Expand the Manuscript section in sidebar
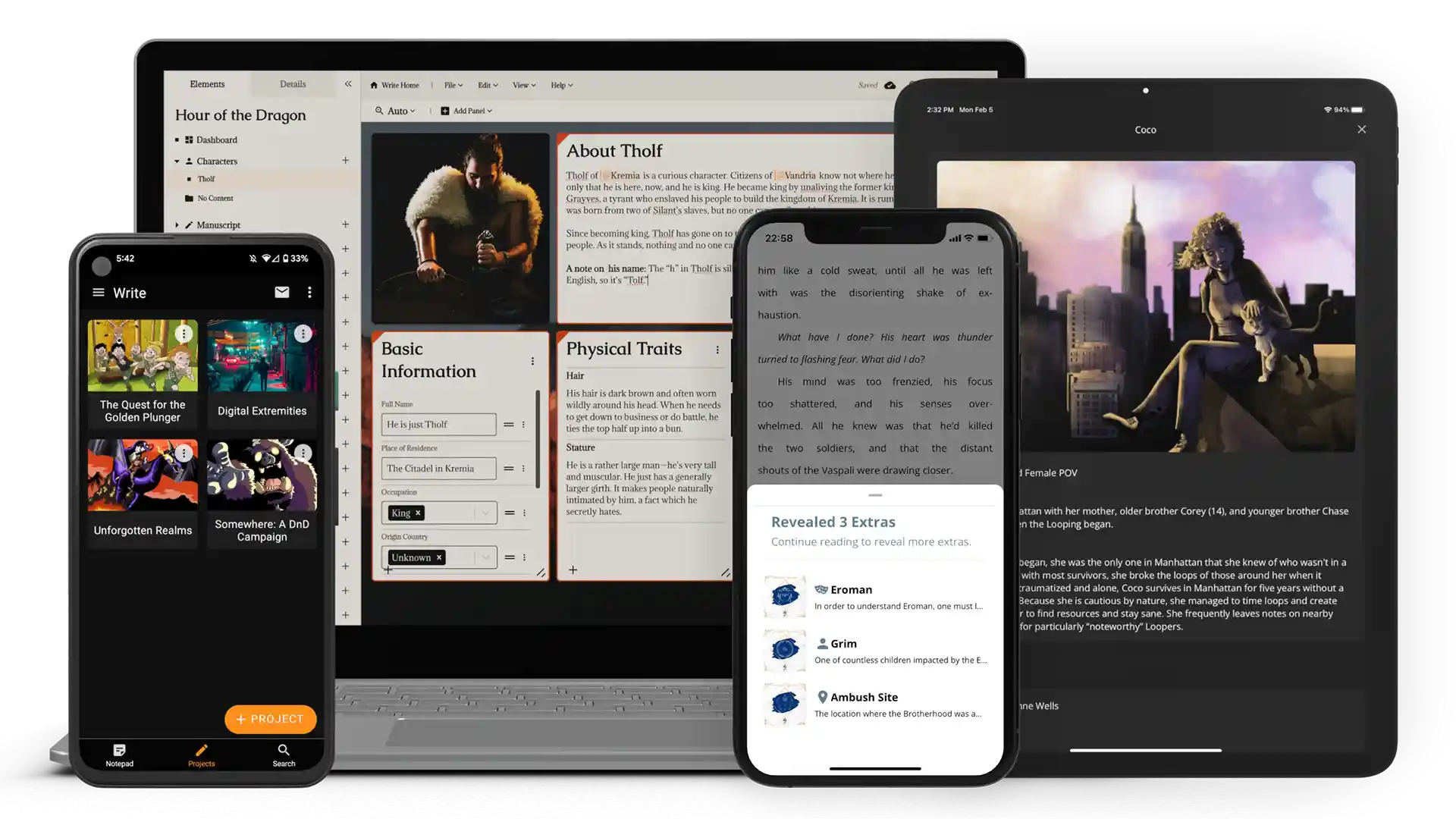Screen dimensions: 1456x819 tap(175, 224)
